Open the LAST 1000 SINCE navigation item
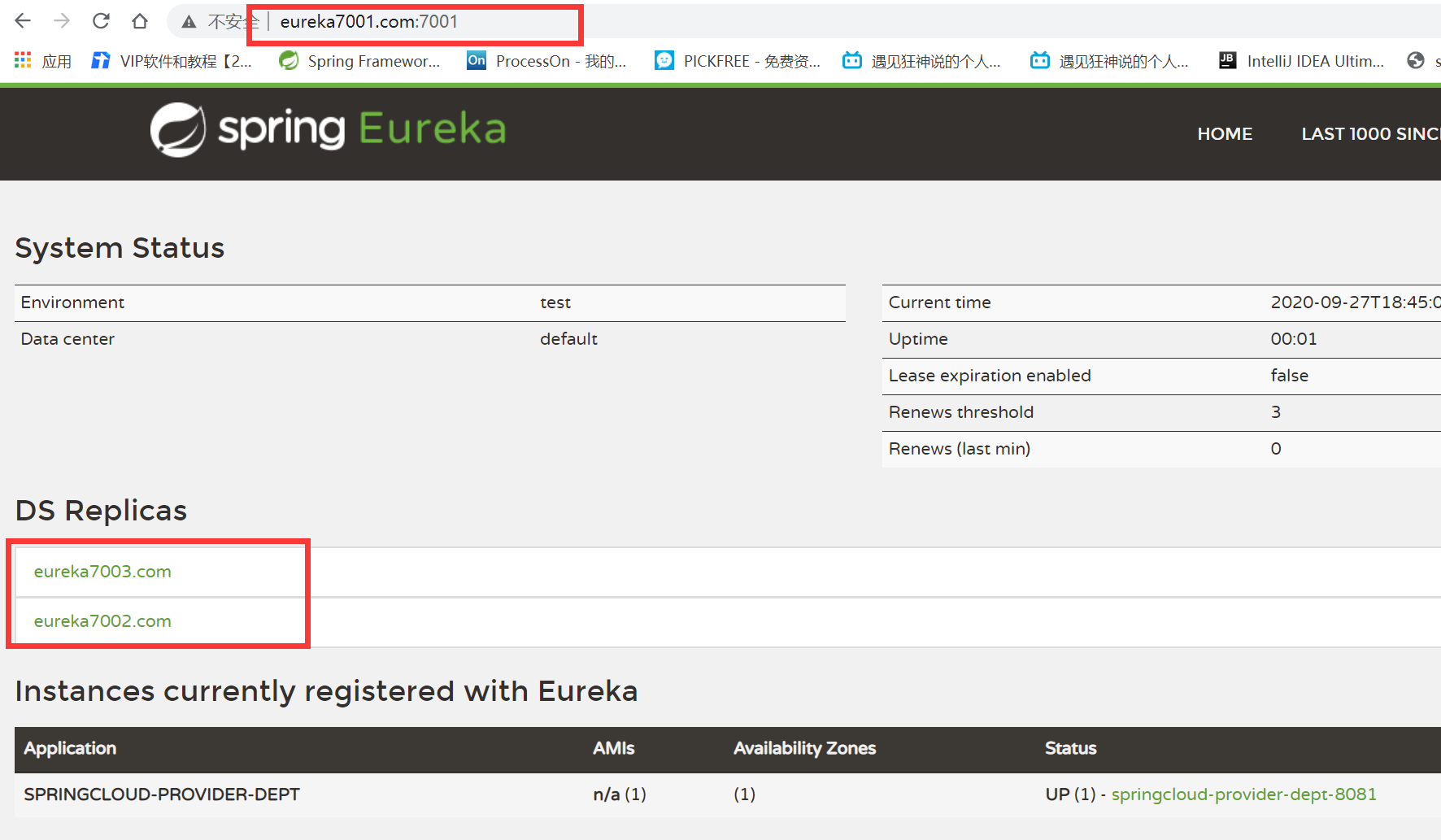Screen dimensions: 1441x840 click(x=1371, y=134)
